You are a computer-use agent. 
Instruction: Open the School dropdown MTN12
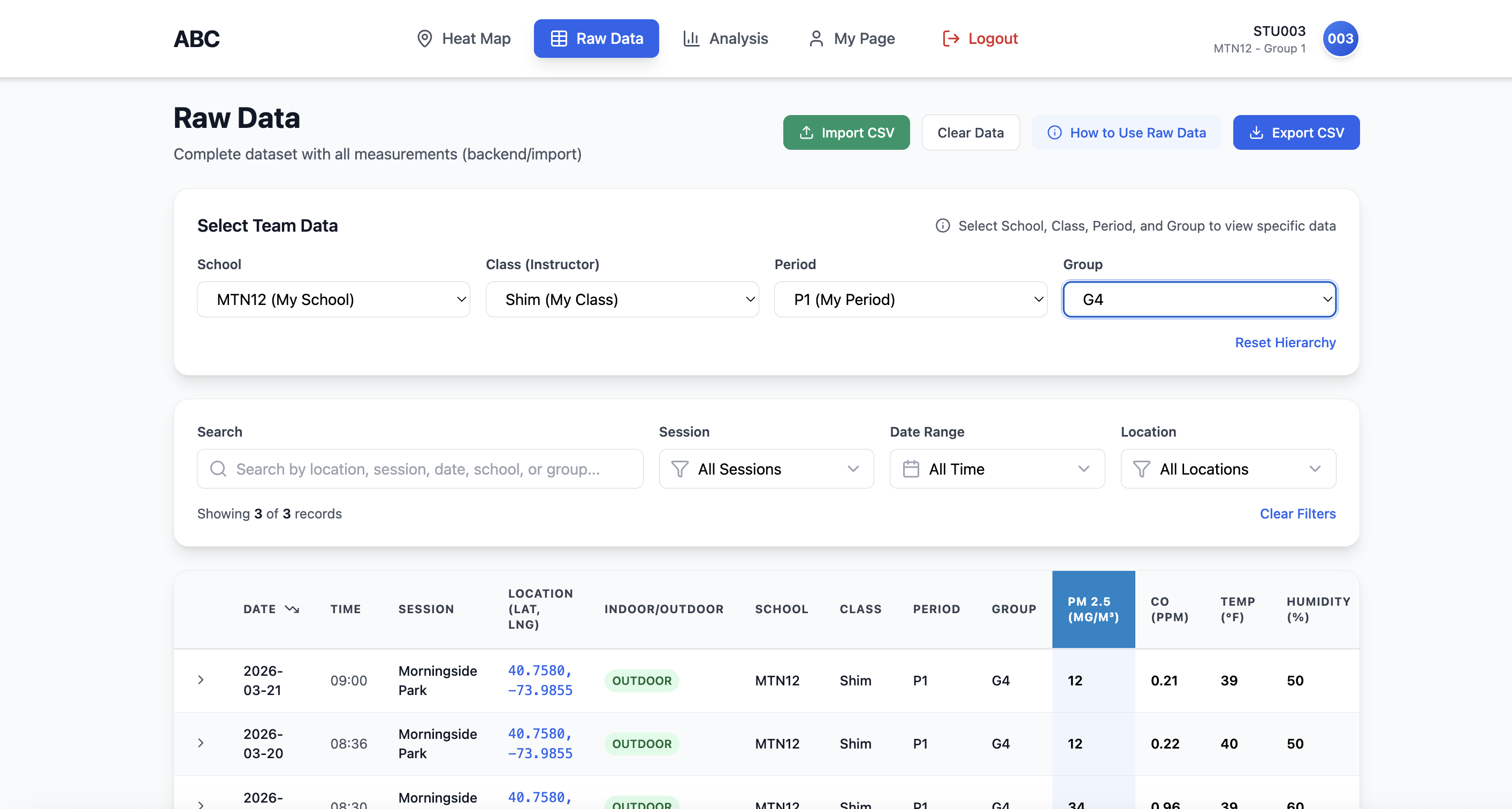tap(333, 300)
